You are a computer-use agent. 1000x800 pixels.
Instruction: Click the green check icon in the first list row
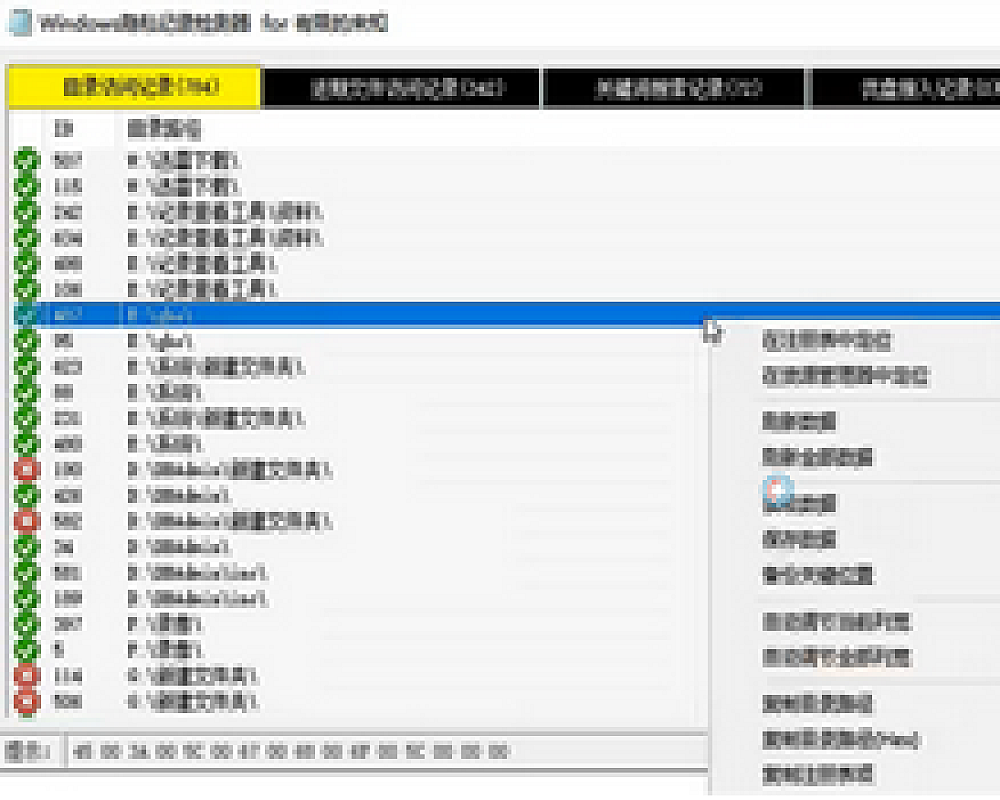coord(26,160)
